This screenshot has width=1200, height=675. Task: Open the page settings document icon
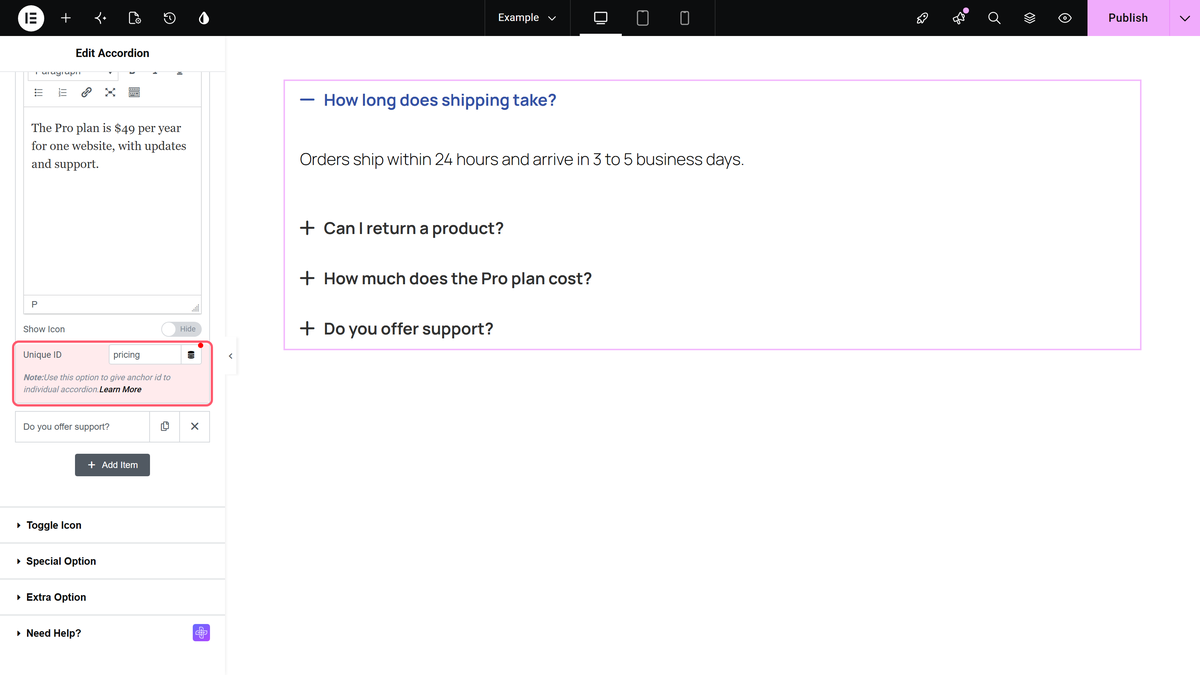(x=135, y=18)
